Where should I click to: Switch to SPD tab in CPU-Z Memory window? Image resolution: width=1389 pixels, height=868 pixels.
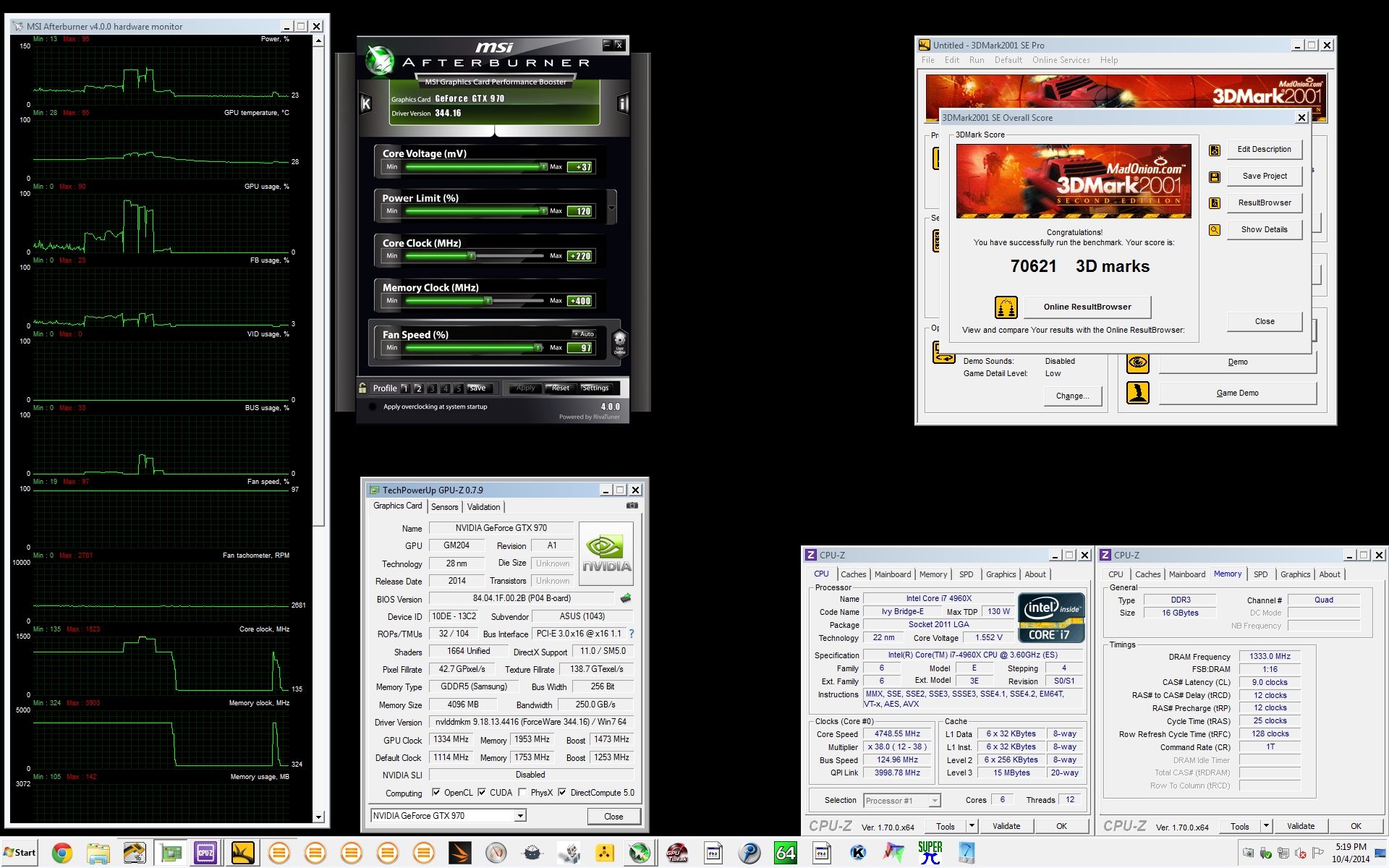(1260, 574)
